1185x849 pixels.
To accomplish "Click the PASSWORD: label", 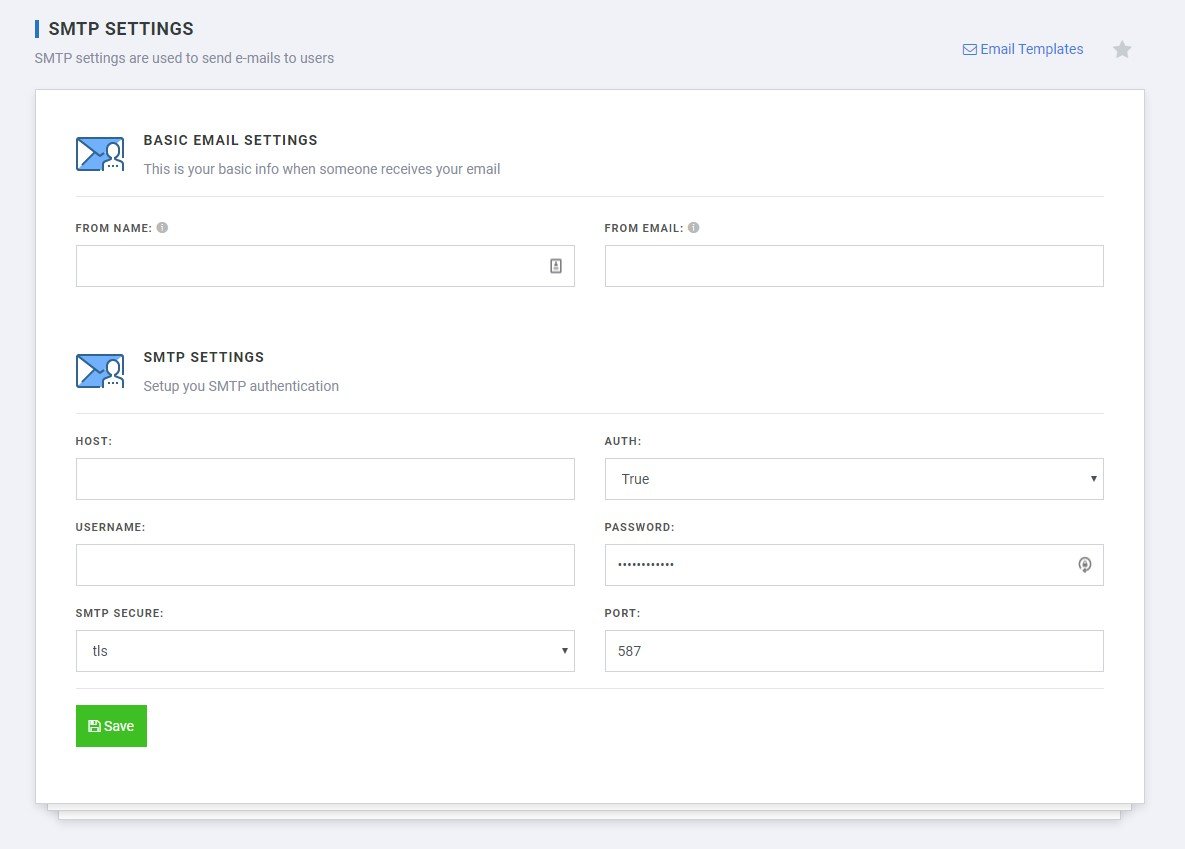I will 639,527.
